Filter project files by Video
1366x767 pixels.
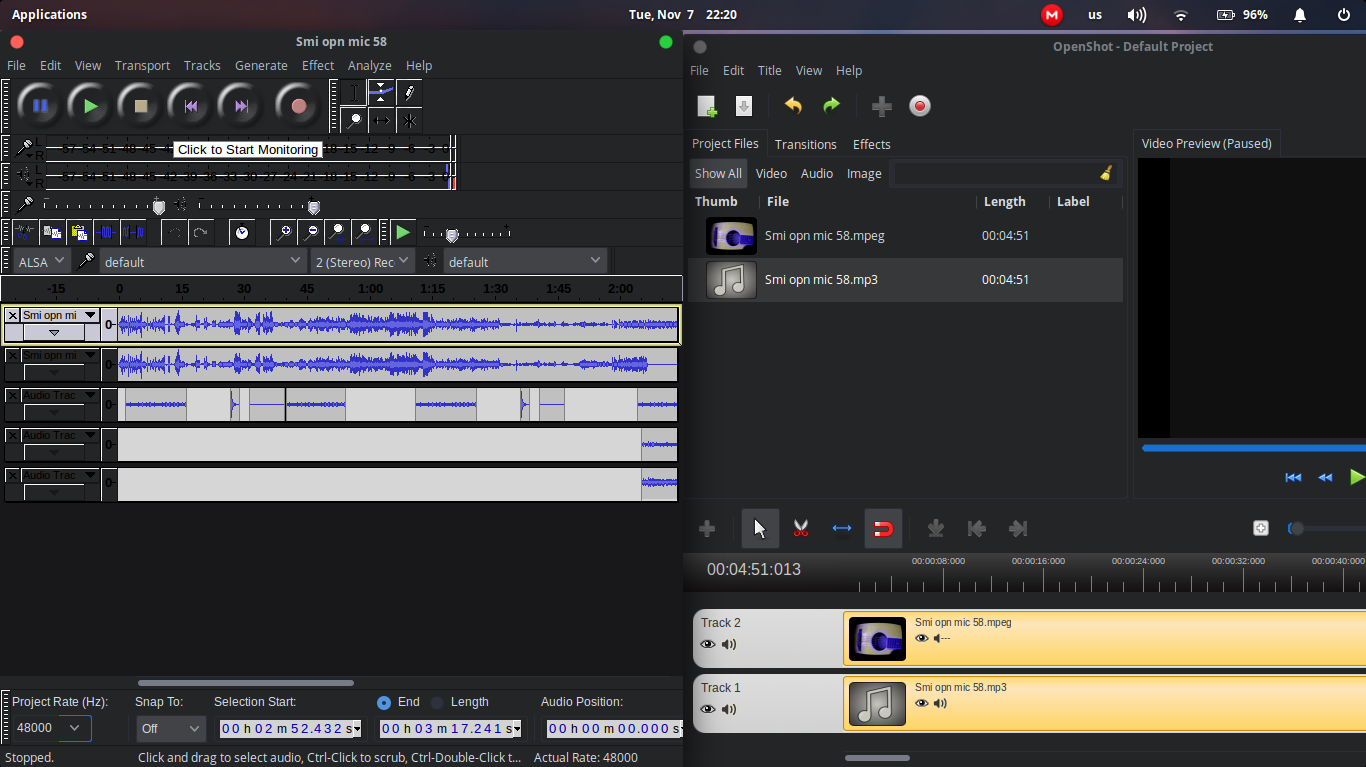tap(771, 173)
